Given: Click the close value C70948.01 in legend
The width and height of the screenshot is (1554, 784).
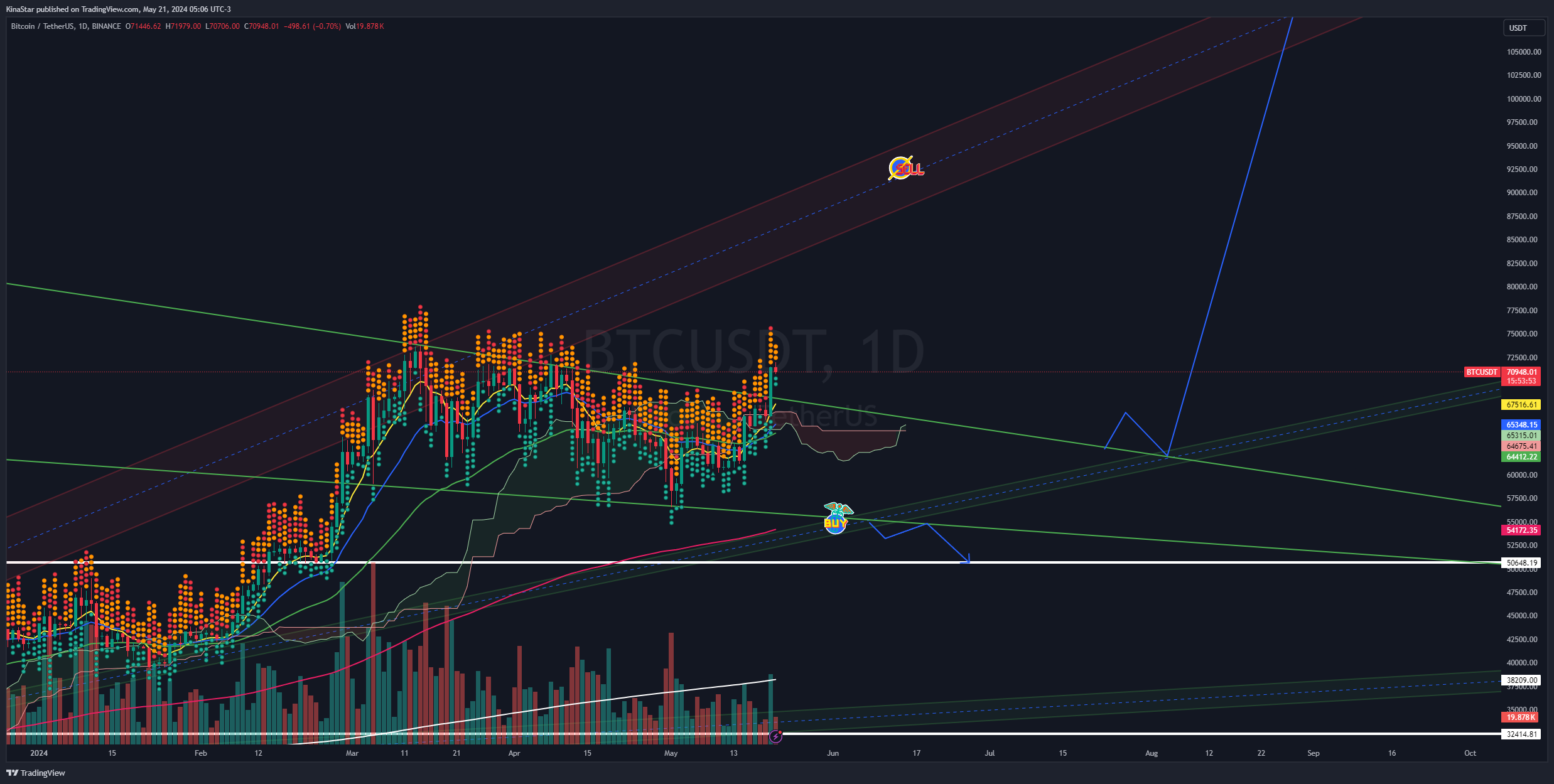Looking at the screenshot, I should point(262,26).
